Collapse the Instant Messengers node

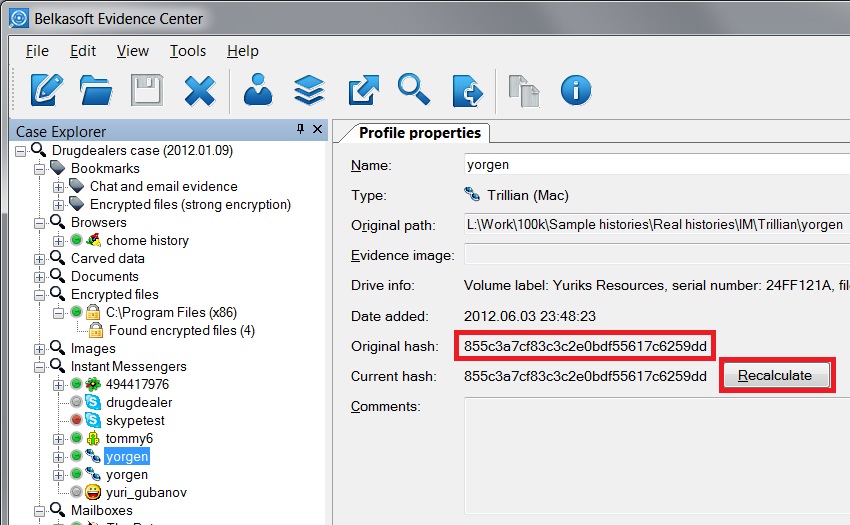click(x=40, y=367)
